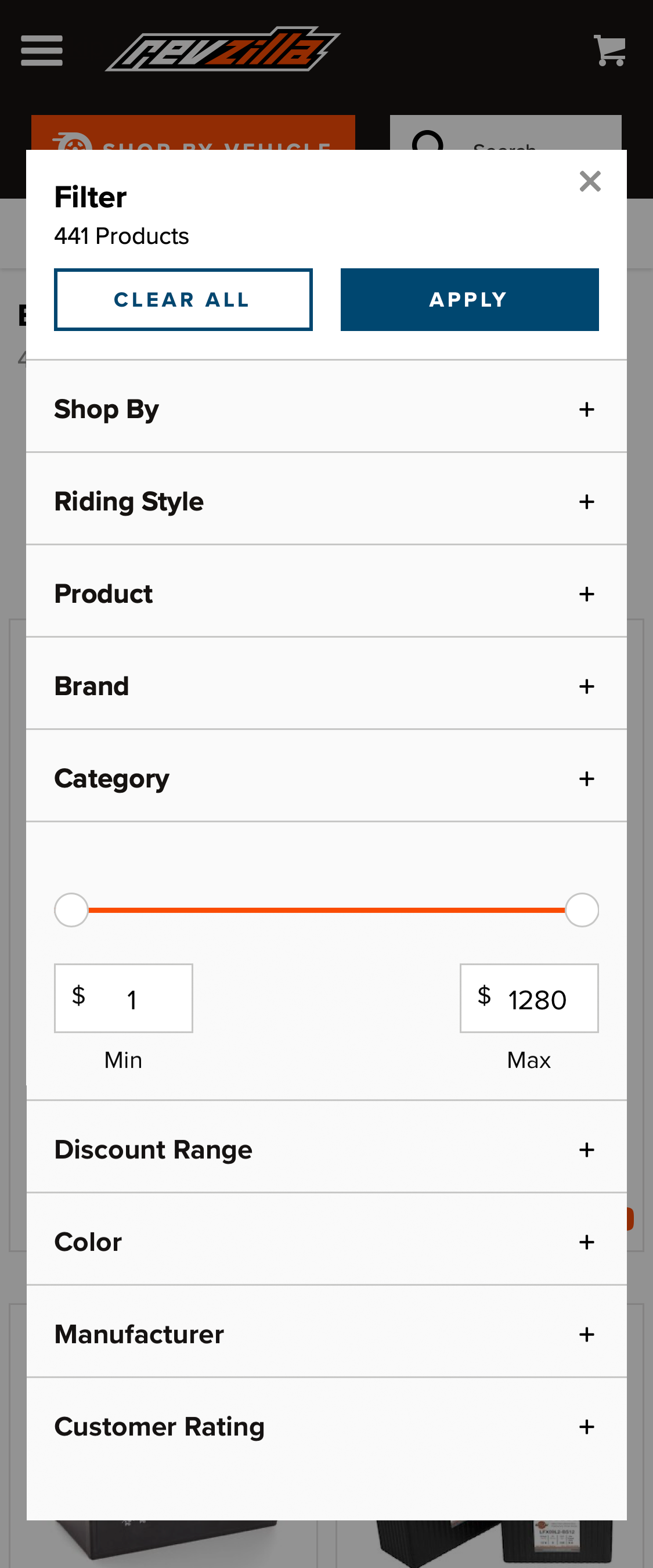
Task: View the shopping cart
Action: tap(611, 50)
